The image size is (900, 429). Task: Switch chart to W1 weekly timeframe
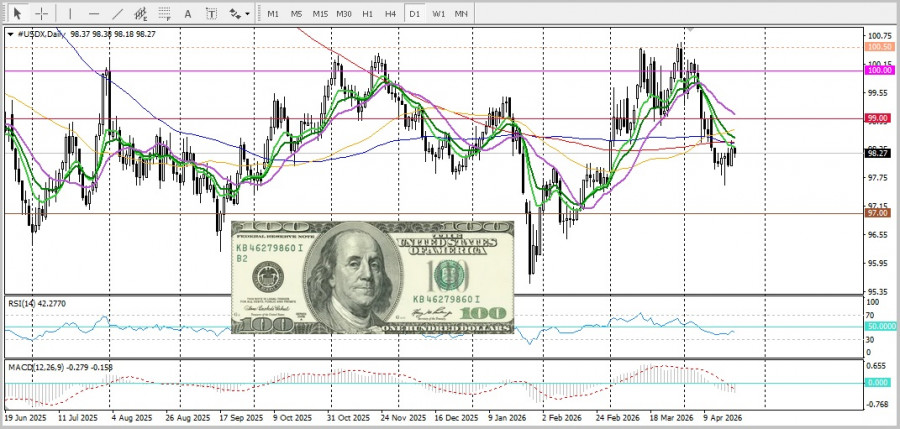point(439,14)
